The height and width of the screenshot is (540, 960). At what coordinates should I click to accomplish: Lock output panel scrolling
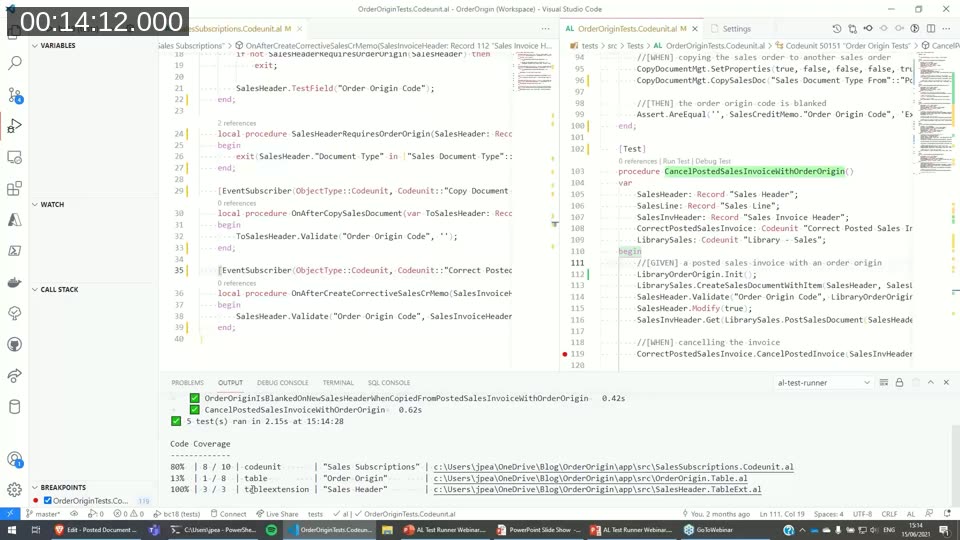click(899, 383)
